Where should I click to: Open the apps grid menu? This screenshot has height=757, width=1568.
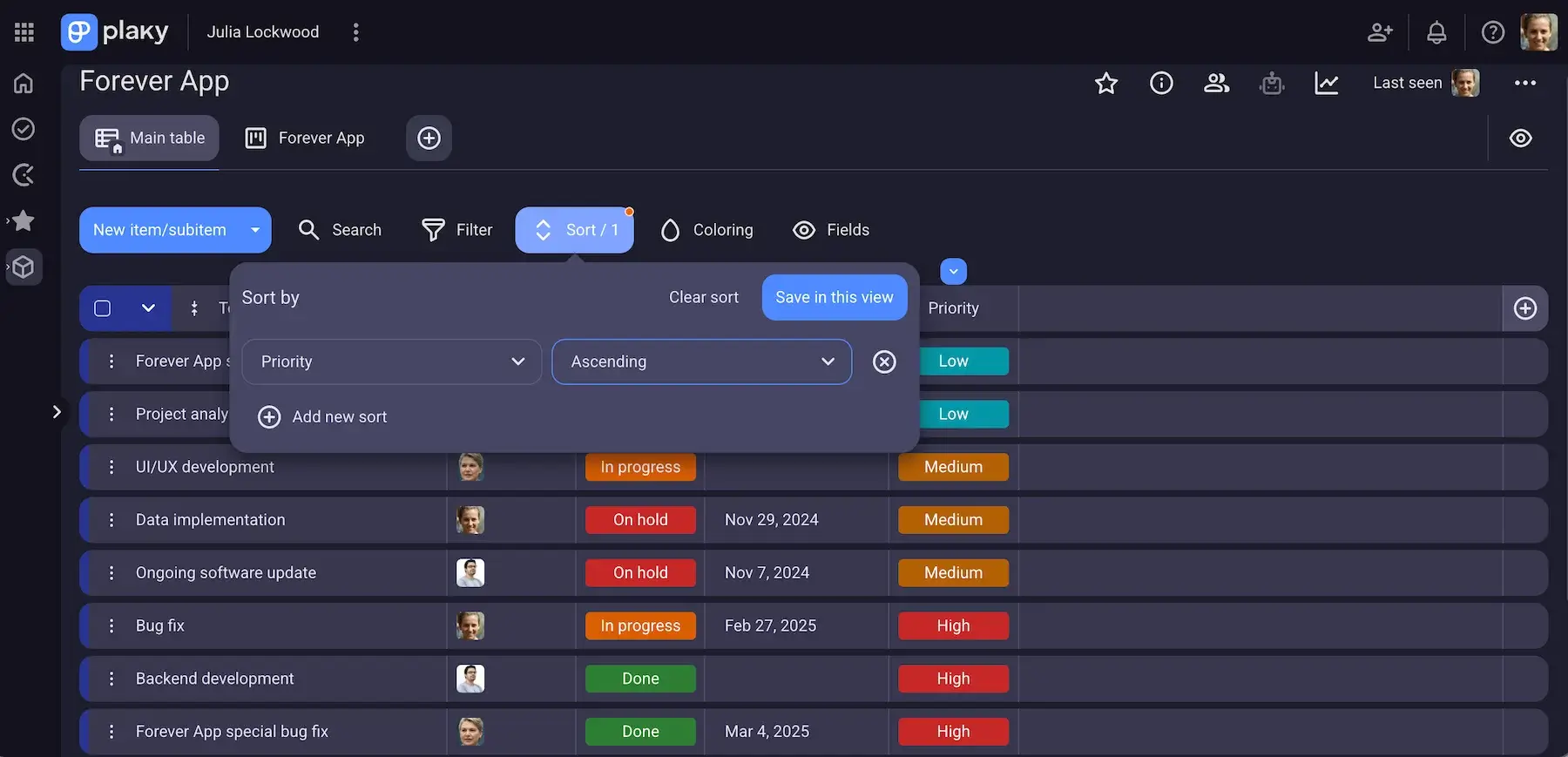click(x=24, y=32)
